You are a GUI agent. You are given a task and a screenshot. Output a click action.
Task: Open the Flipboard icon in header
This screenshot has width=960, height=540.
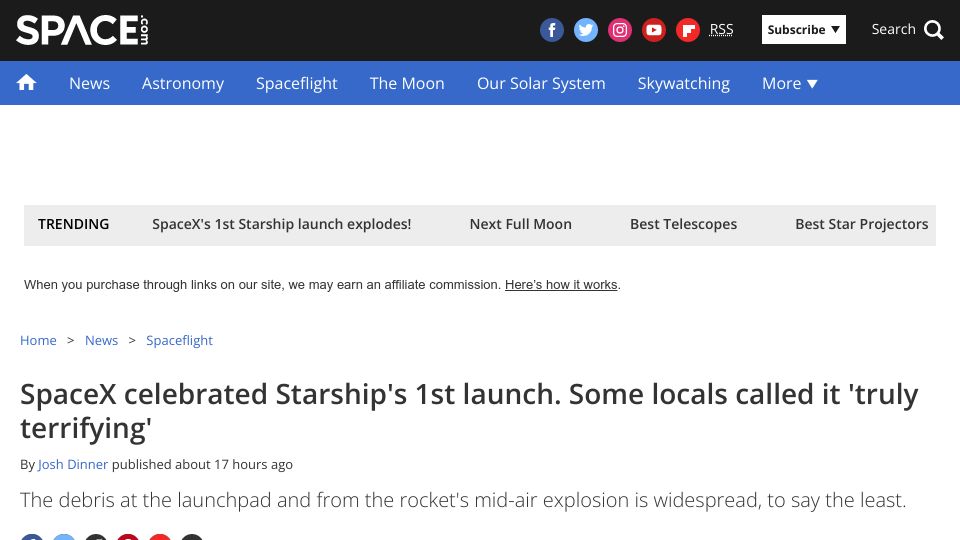[688, 30]
